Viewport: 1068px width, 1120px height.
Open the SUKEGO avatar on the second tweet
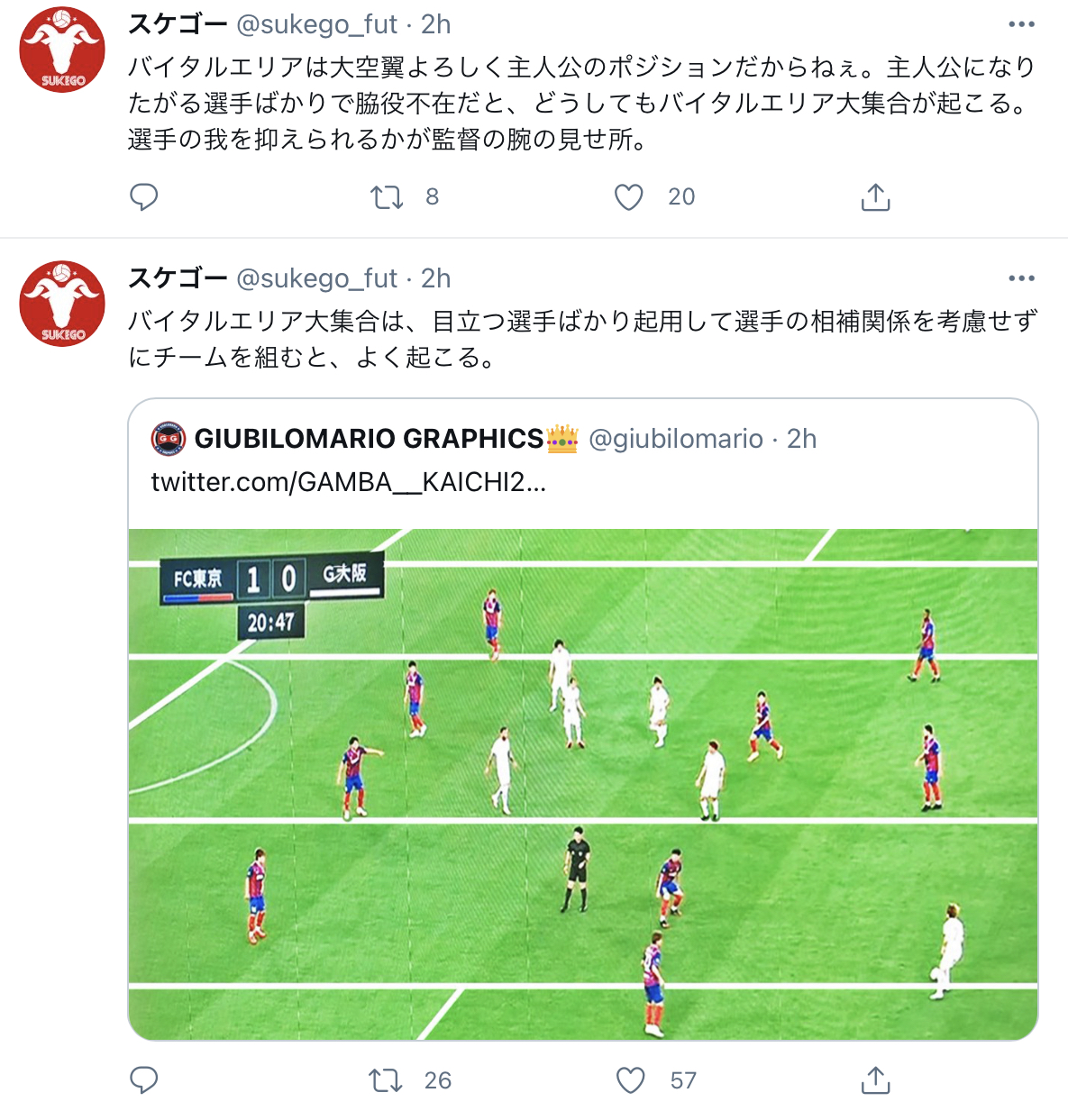(63, 305)
